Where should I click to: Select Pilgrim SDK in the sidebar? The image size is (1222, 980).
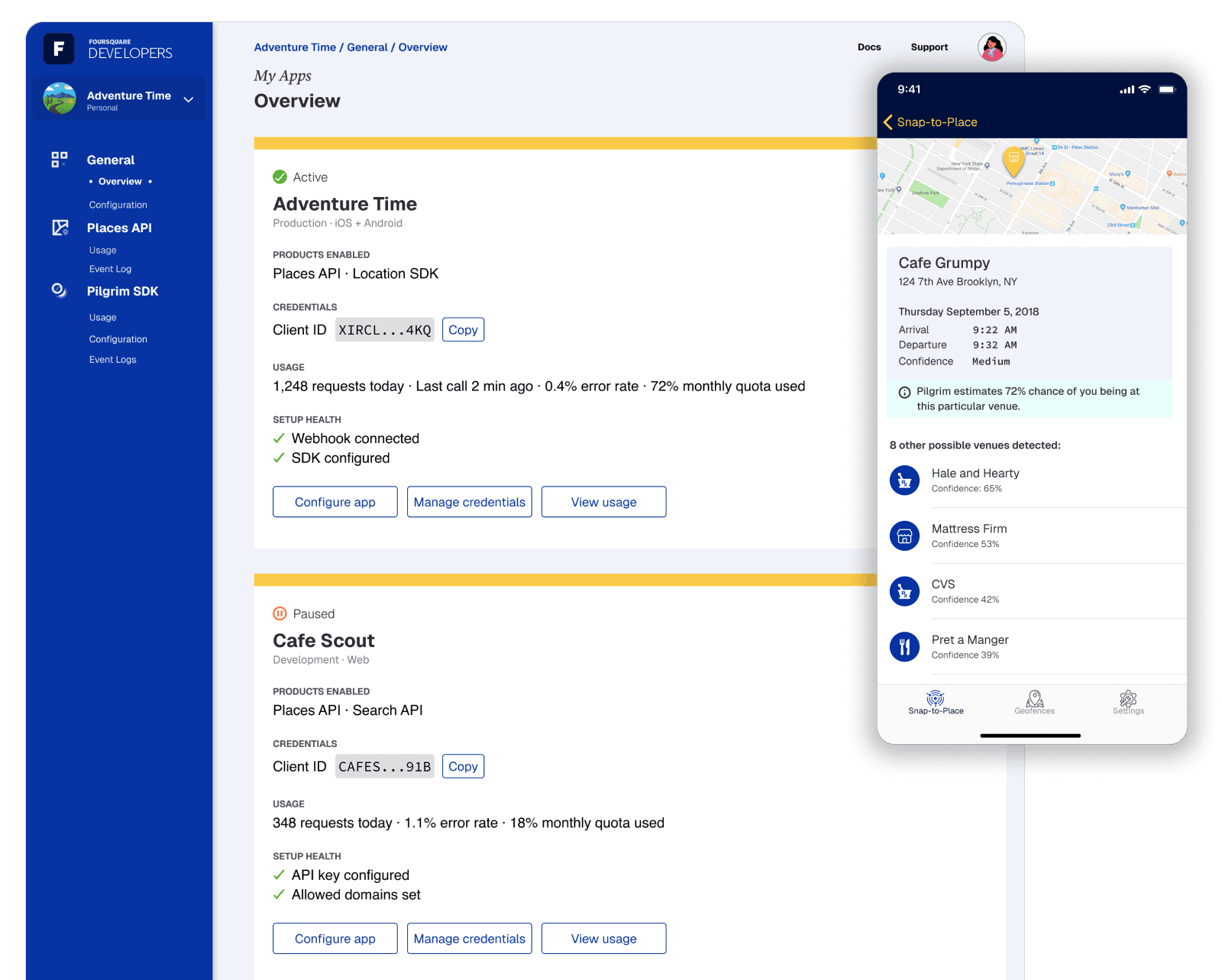click(123, 291)
